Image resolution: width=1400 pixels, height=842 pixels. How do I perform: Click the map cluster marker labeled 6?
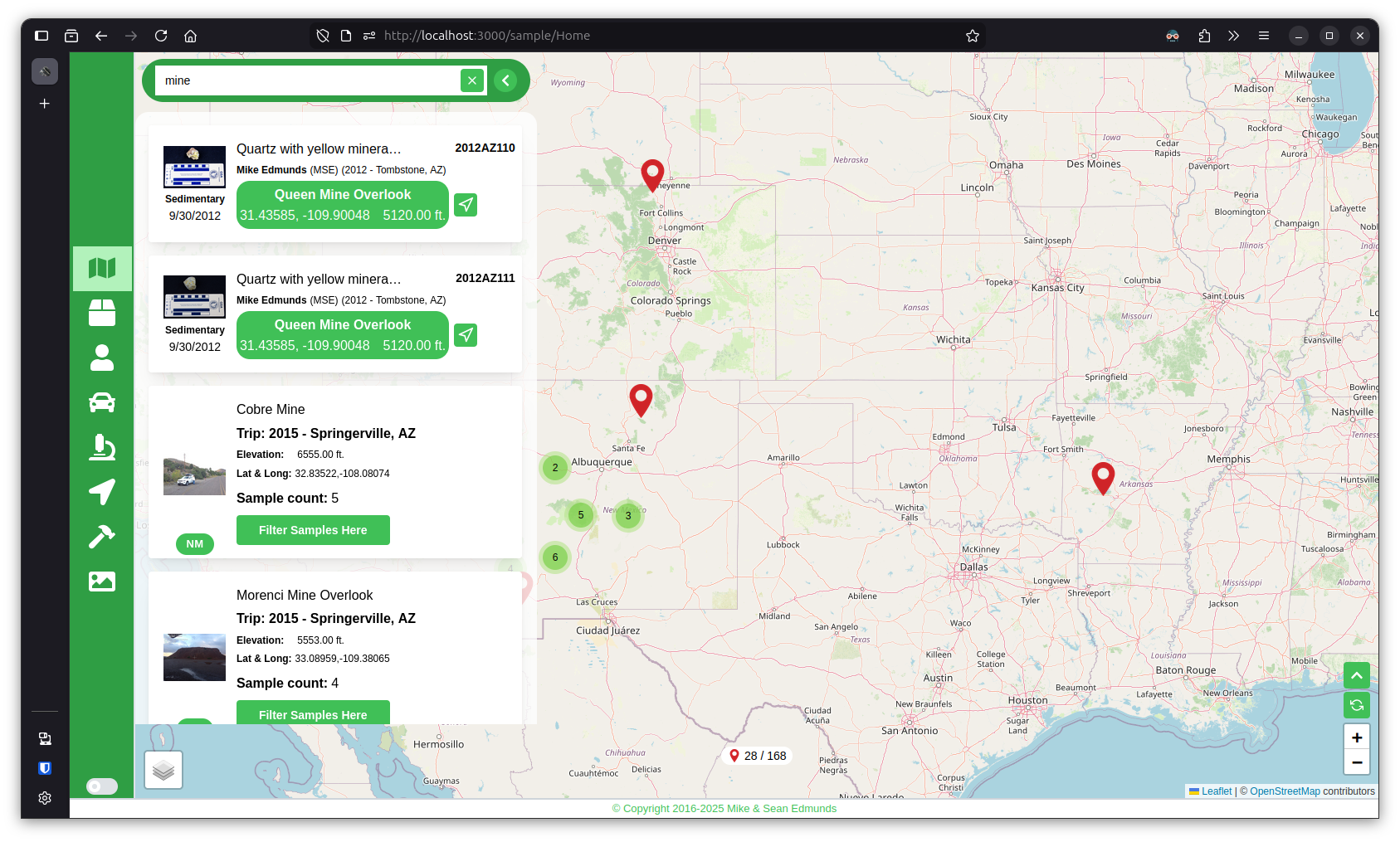click(555, 557)
